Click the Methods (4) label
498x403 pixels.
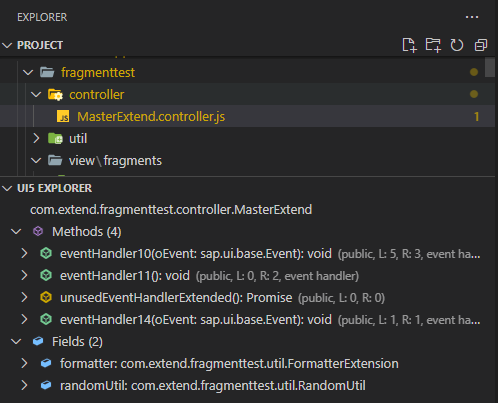coord(87,231)
